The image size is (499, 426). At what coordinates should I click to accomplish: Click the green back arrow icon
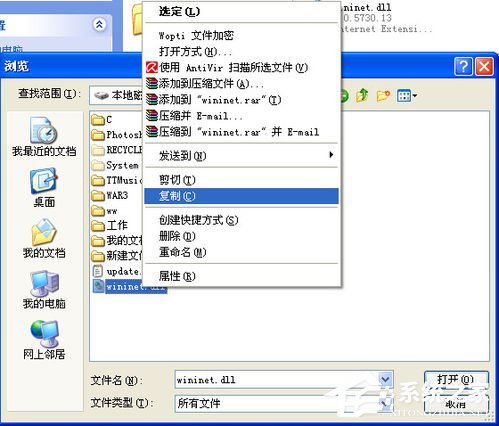[x=344, y=96]
